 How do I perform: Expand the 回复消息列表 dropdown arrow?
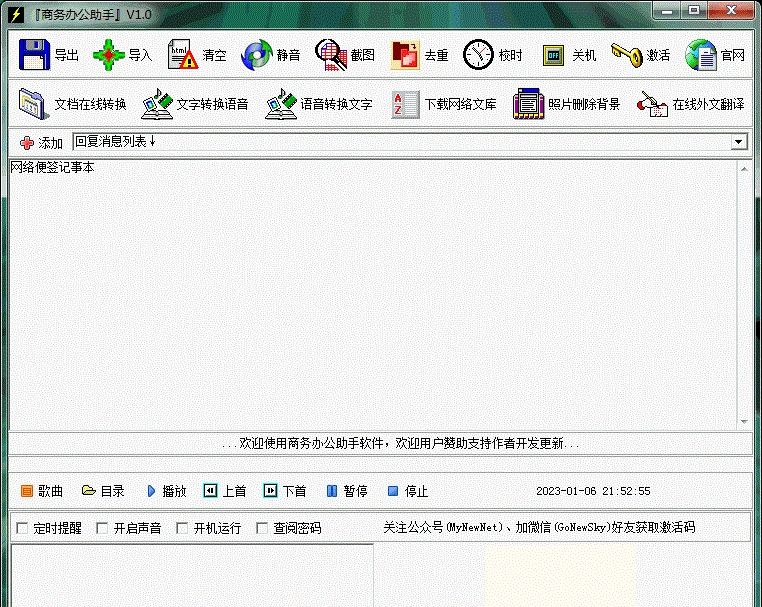(739, 142)
